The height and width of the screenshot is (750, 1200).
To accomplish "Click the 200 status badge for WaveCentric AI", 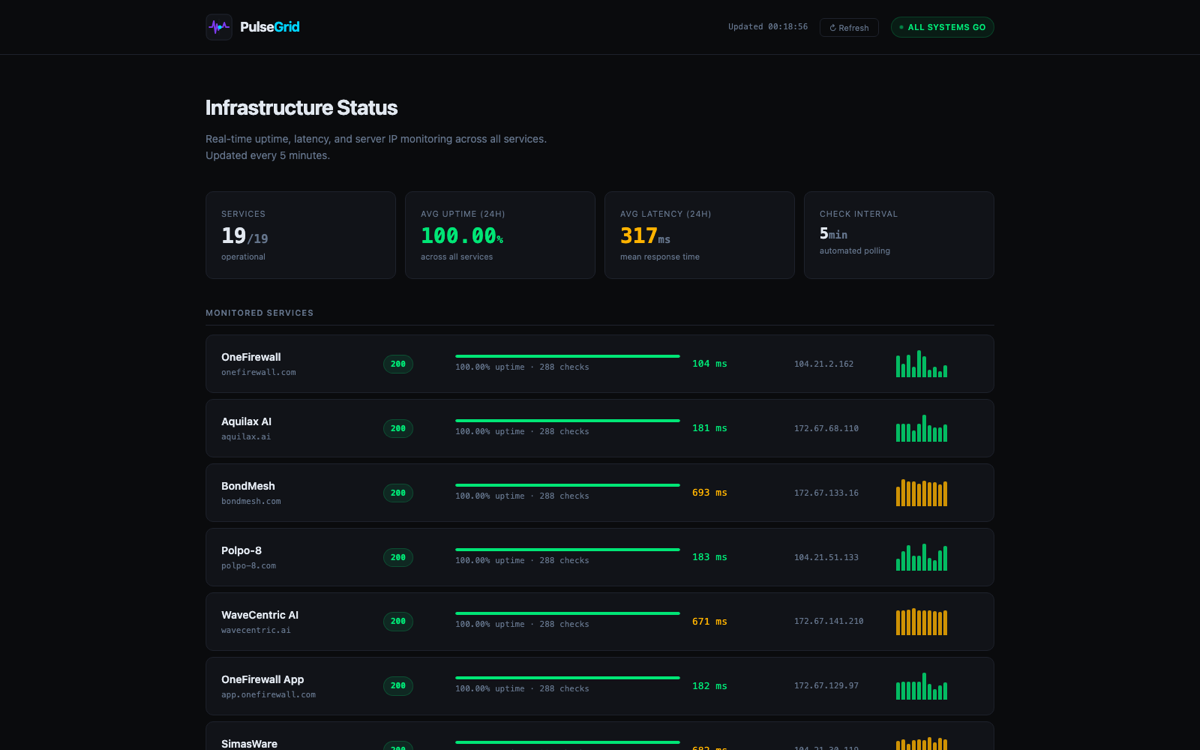I will pyautogui.click(x=398, y=621).
